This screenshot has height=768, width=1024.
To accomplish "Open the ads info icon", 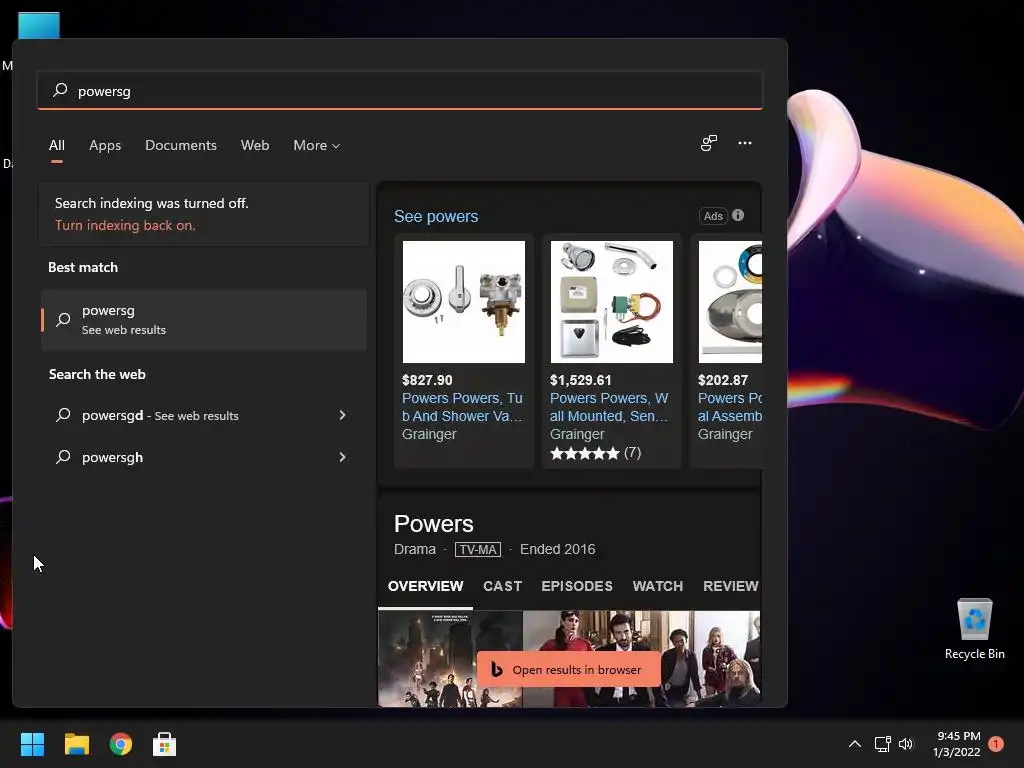I will [738, 216].
